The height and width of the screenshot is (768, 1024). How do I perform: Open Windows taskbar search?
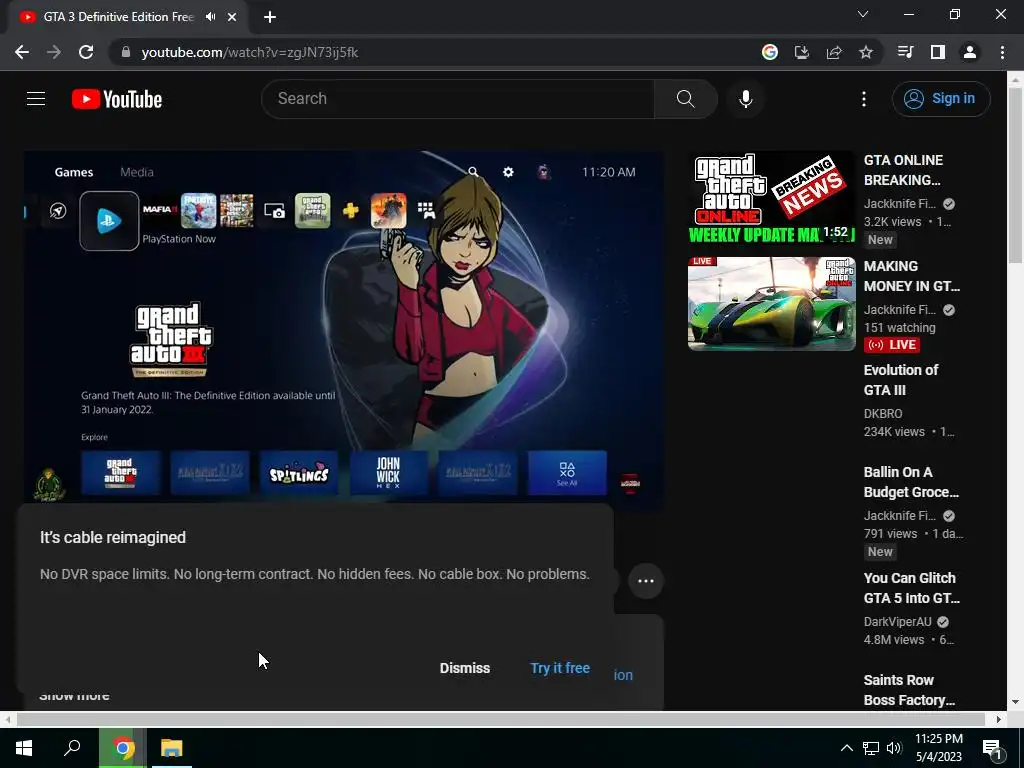[72, 748]
